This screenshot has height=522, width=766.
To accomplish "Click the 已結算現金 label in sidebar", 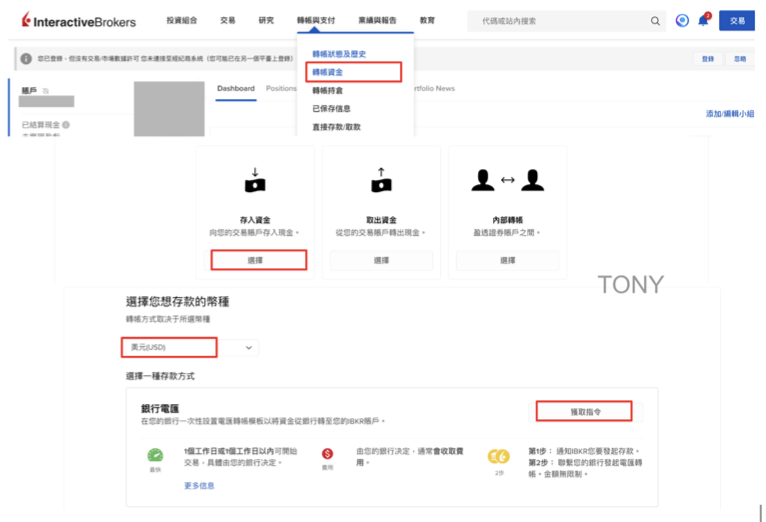I will 41,125.
